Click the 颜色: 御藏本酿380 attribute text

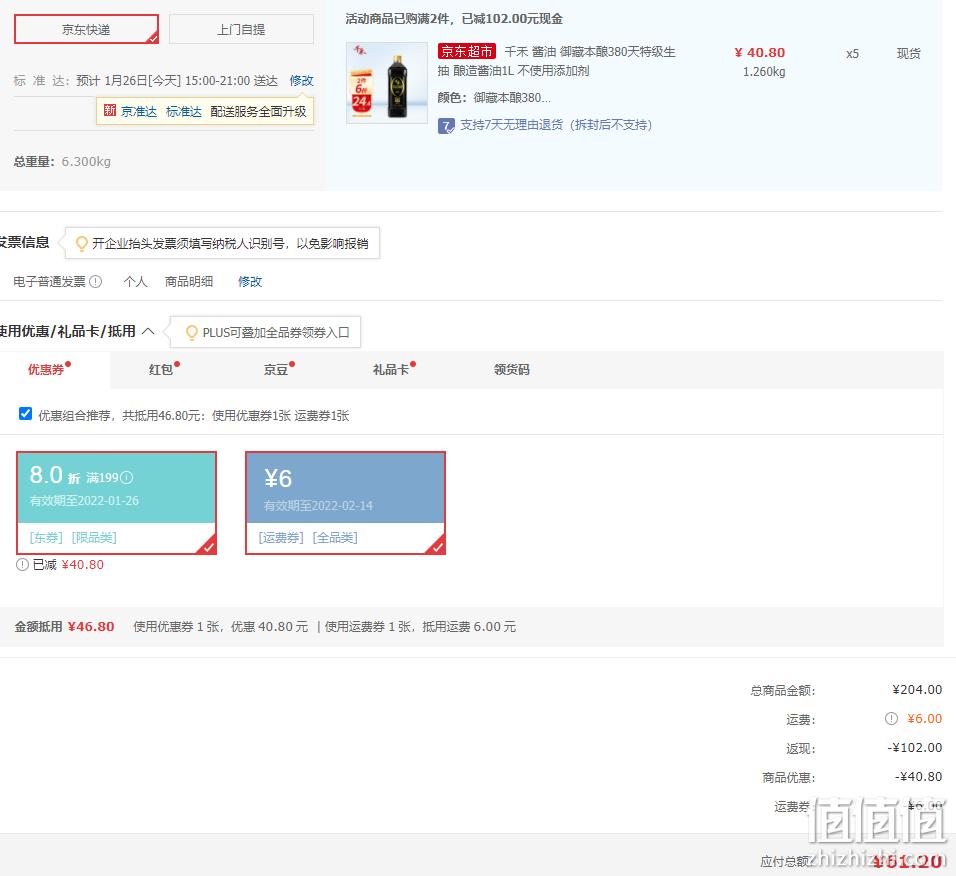(494, 98)
